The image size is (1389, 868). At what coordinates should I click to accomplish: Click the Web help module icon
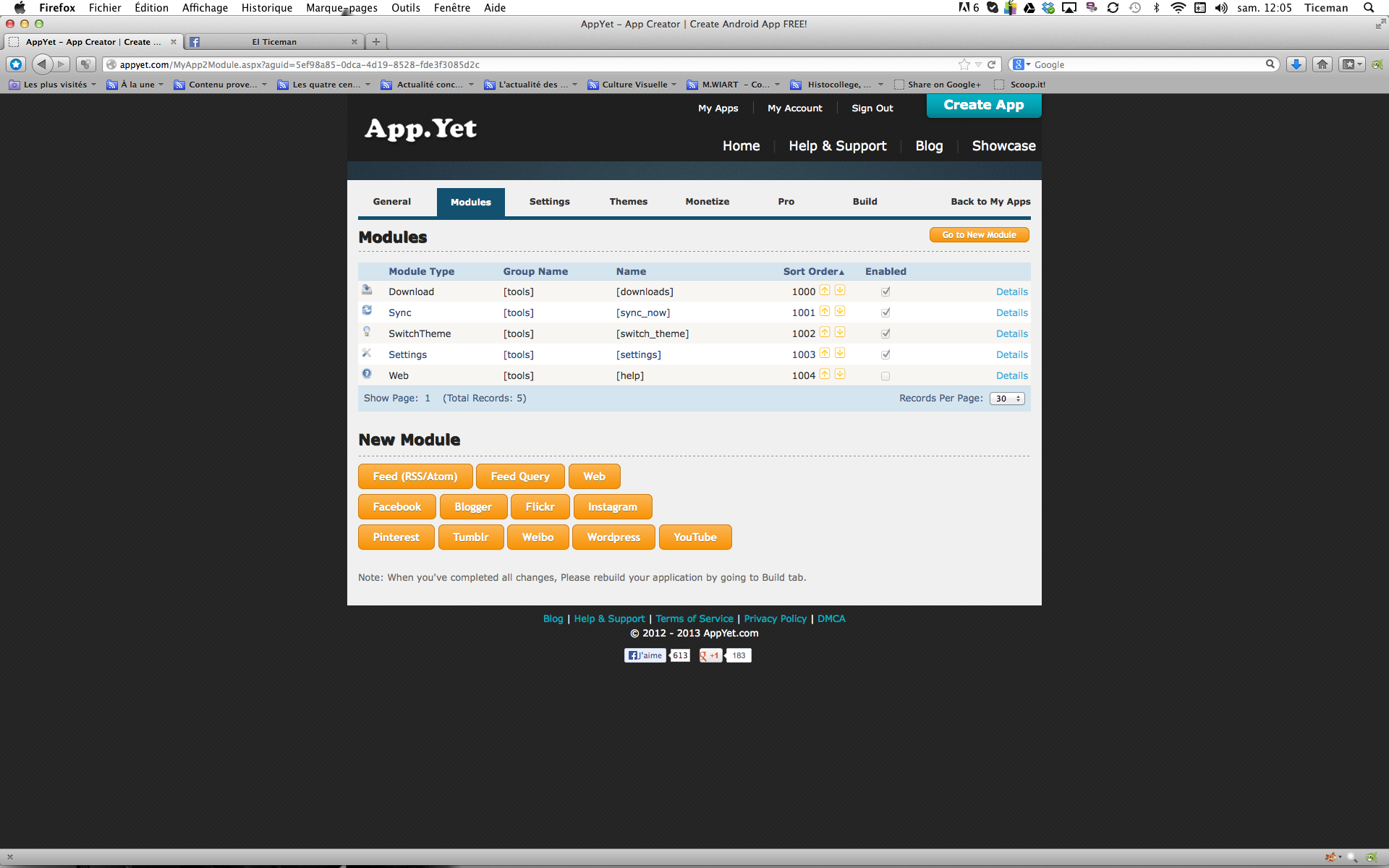tap(367, 374)
